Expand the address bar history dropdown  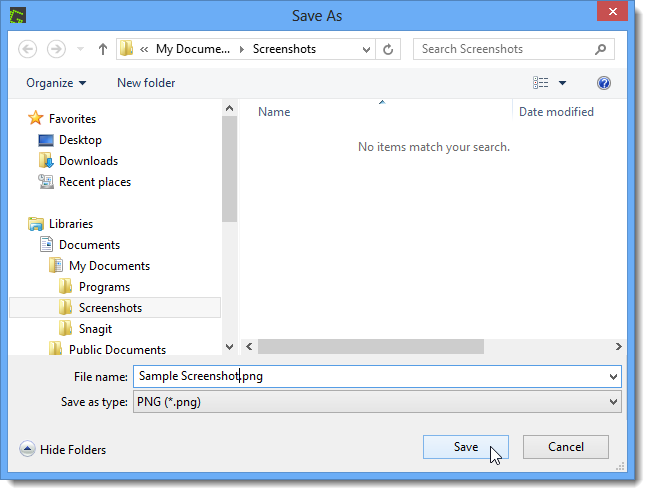(x=366, y=50)
